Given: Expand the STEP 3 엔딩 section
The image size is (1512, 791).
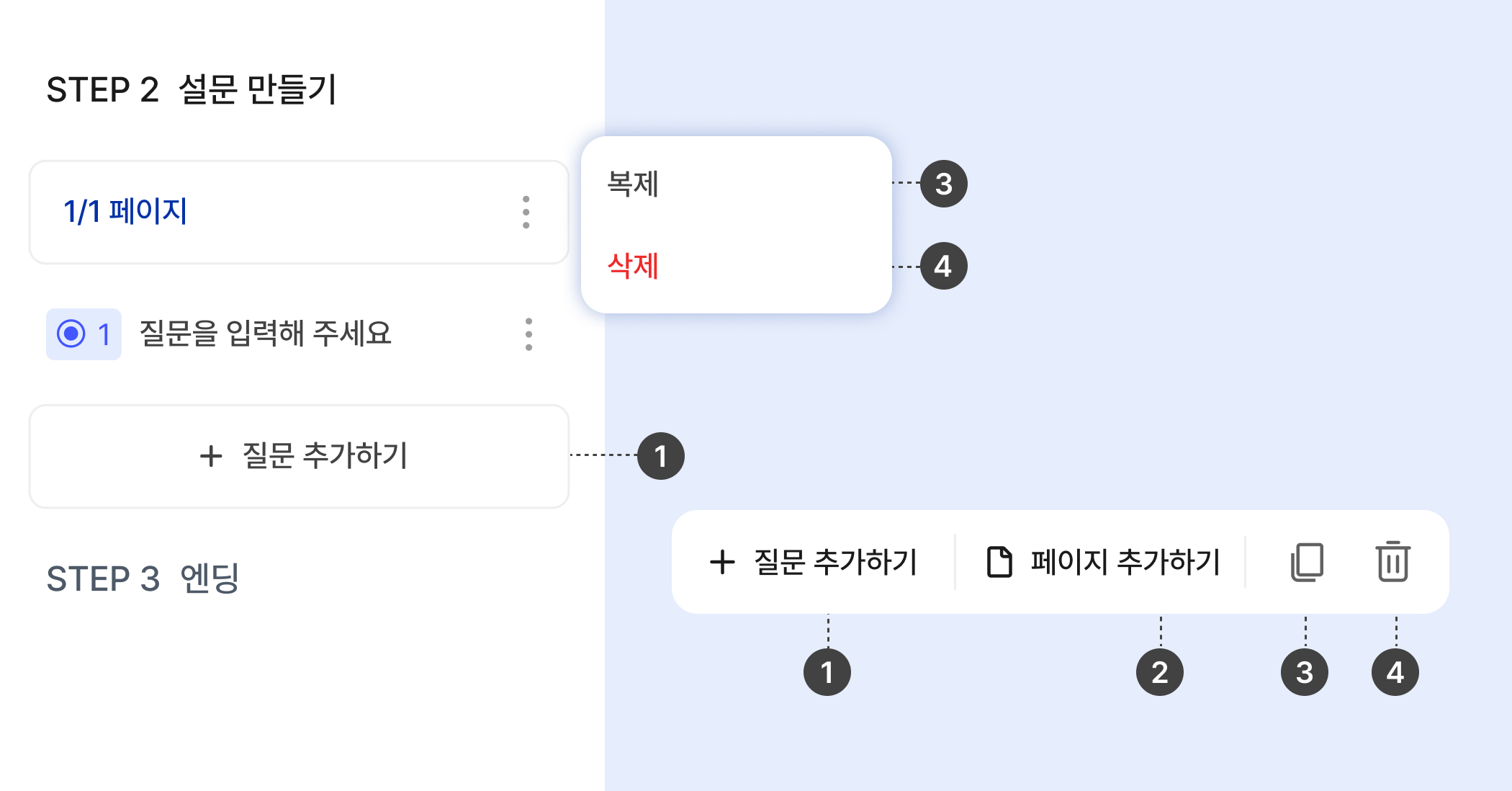Looking at the screenshot, I should pyautogui.click(x=143, y=578).
